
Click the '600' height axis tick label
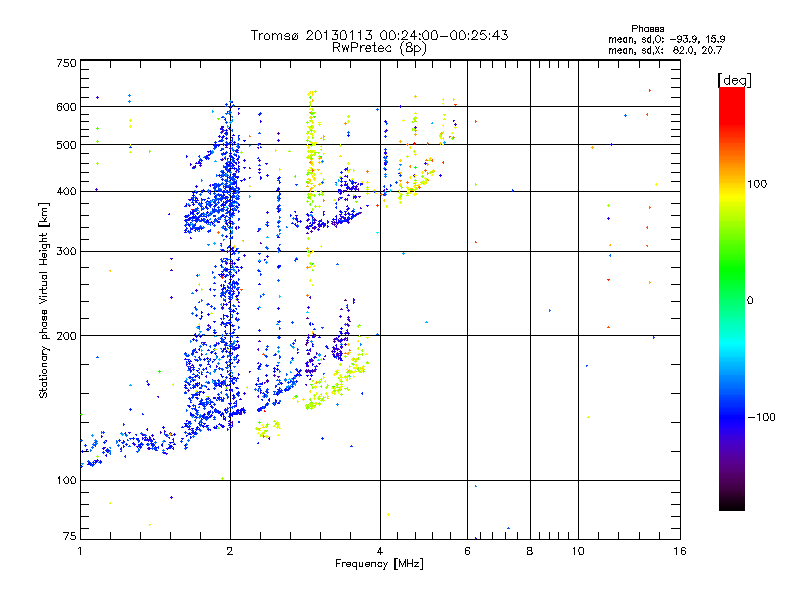66,107
